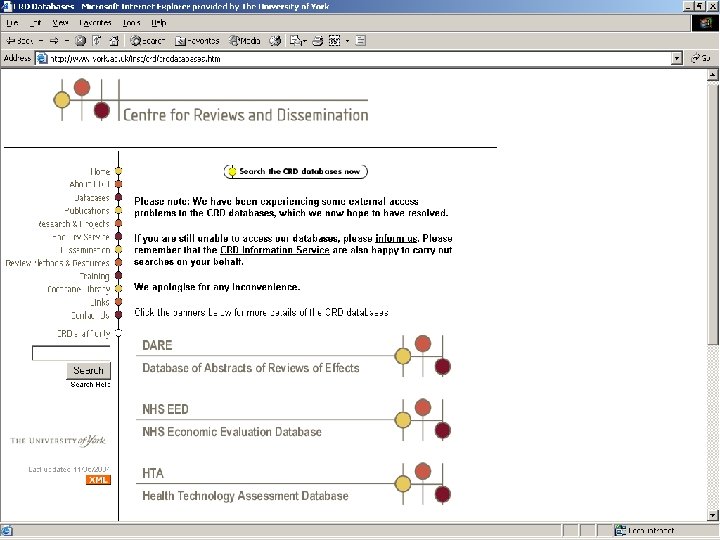Image resolution: width=720 pixels, height=540 pixels.
Task: Open the History toolbar icon
Action: [275, 41]
